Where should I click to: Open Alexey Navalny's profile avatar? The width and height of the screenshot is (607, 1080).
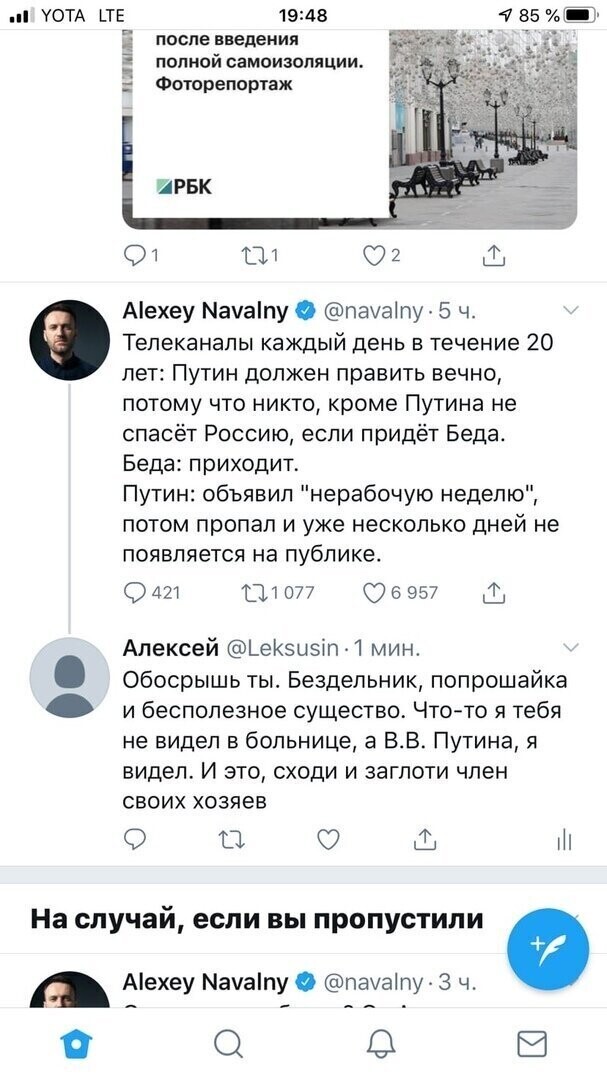click(70, 340)
